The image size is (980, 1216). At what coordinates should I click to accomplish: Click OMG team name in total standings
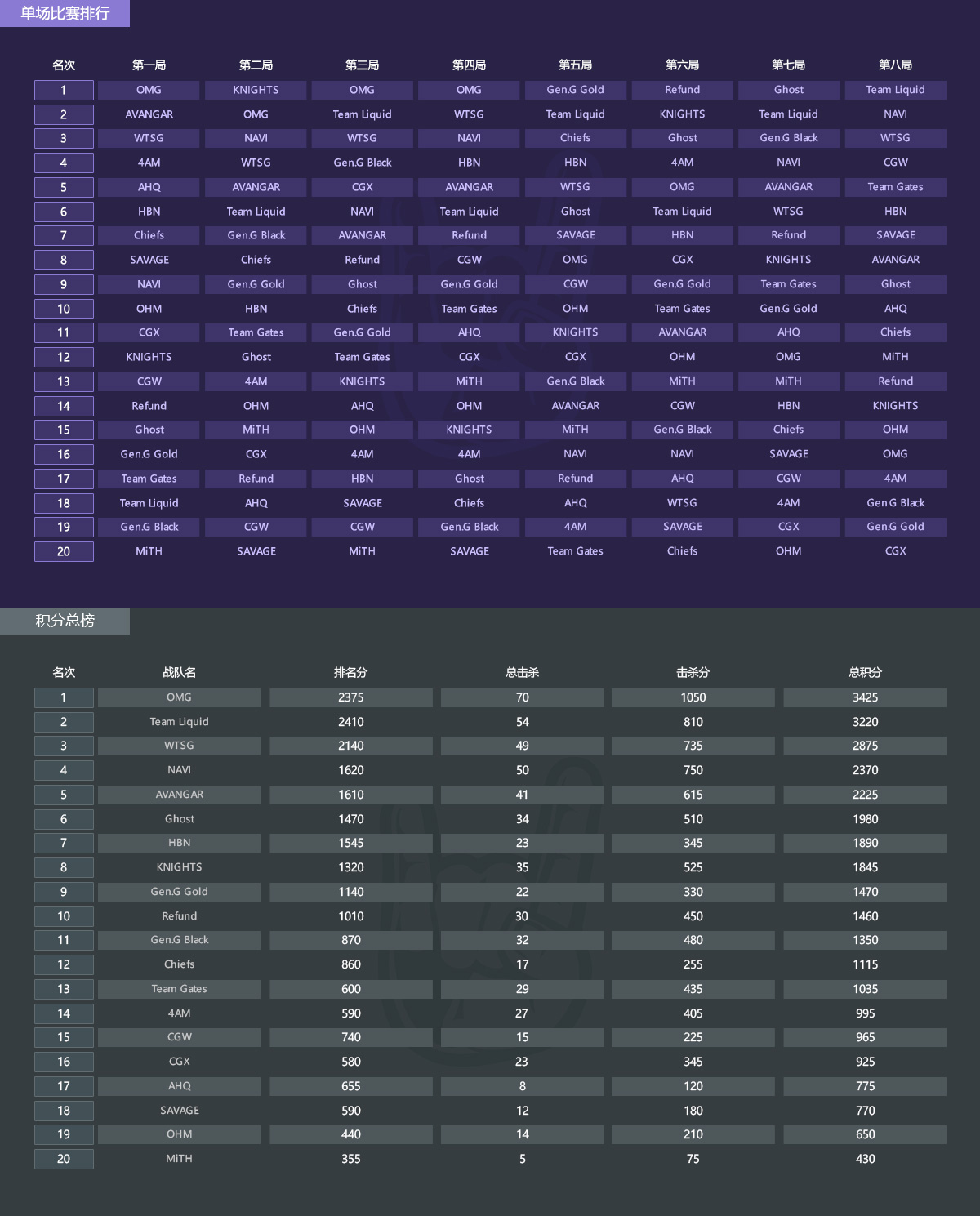point(179,697)
